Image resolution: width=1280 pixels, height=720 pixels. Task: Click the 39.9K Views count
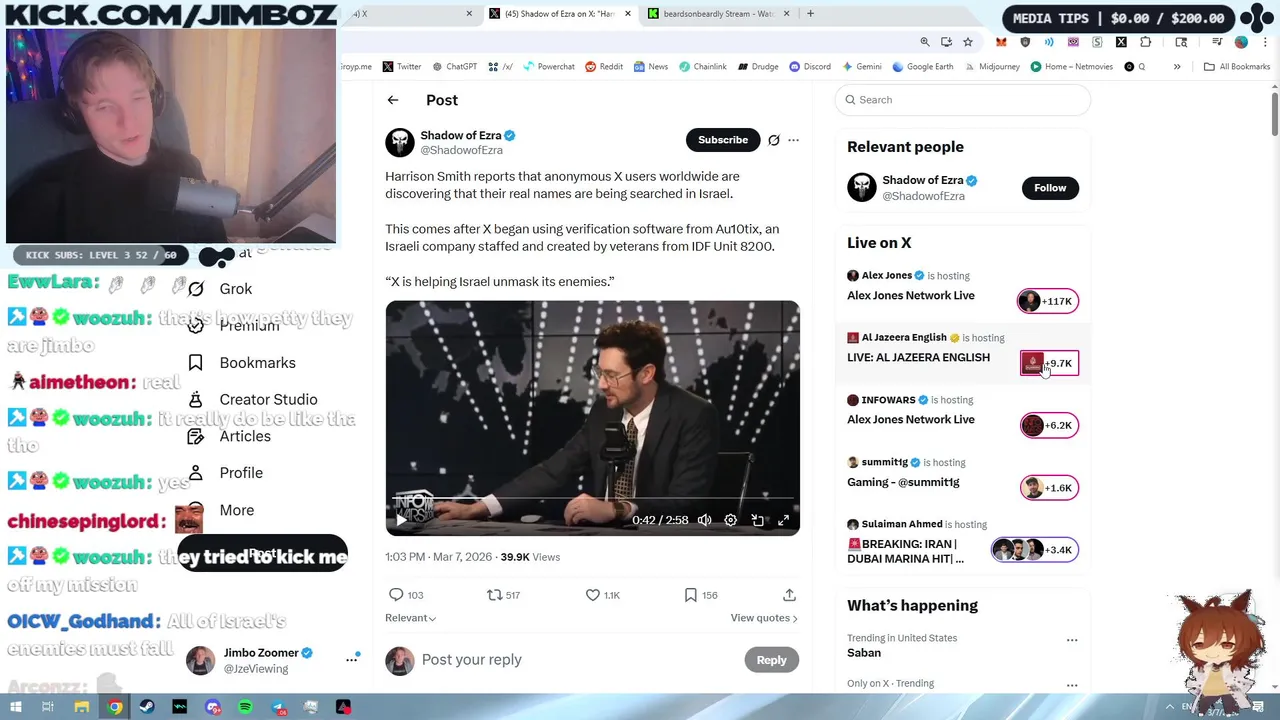530,557
